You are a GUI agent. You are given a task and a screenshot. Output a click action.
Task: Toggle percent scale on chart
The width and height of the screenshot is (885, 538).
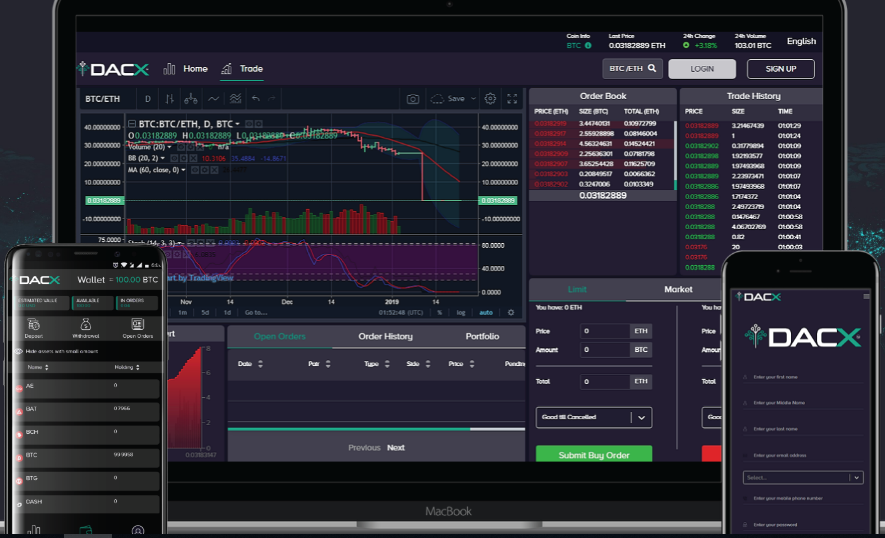440,312
